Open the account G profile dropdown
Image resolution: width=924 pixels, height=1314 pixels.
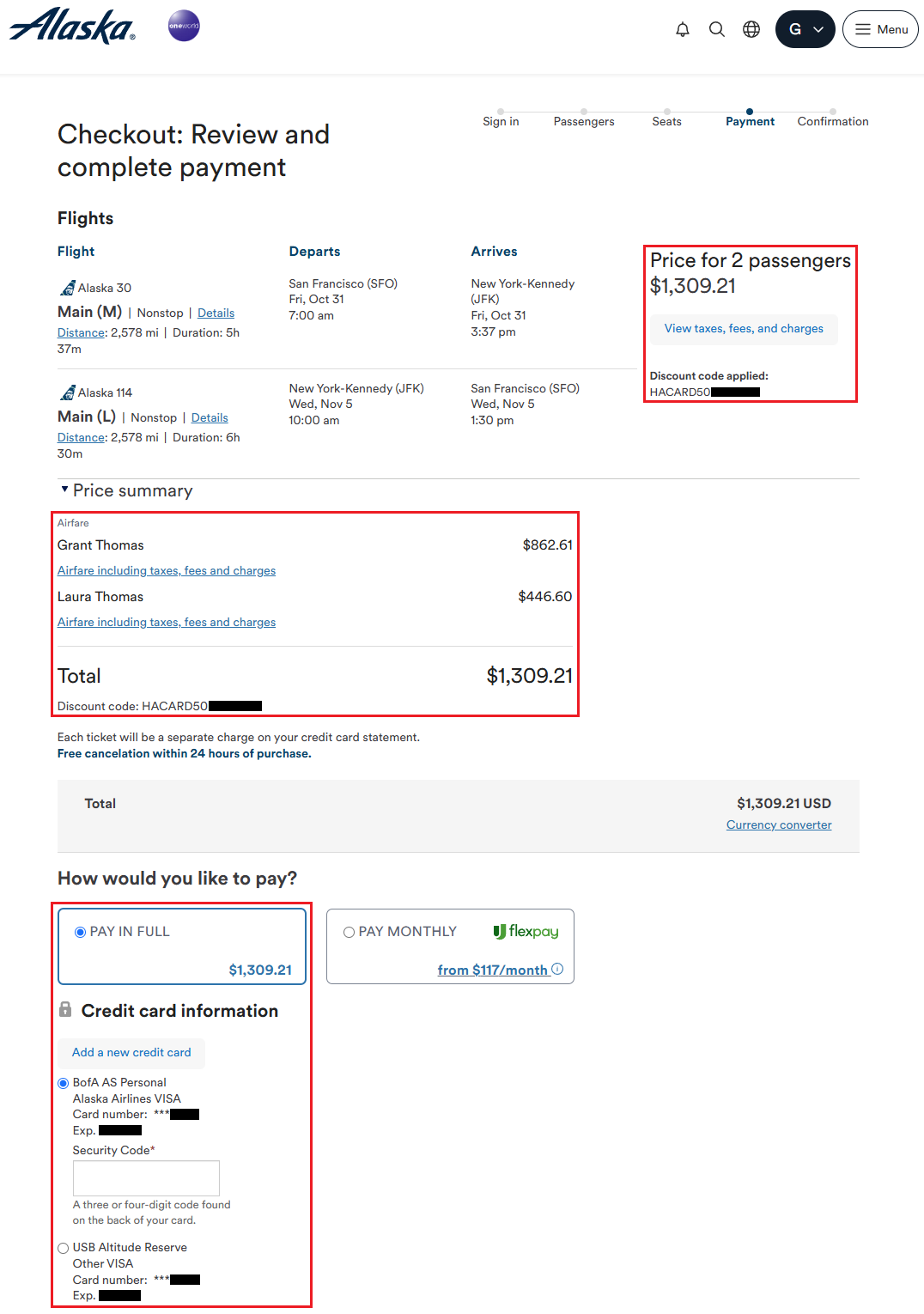click(805, 29)
